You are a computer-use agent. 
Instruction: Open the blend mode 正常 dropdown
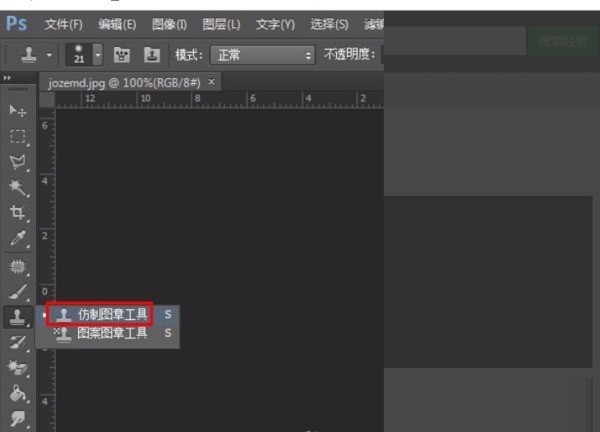click(263, 55)
